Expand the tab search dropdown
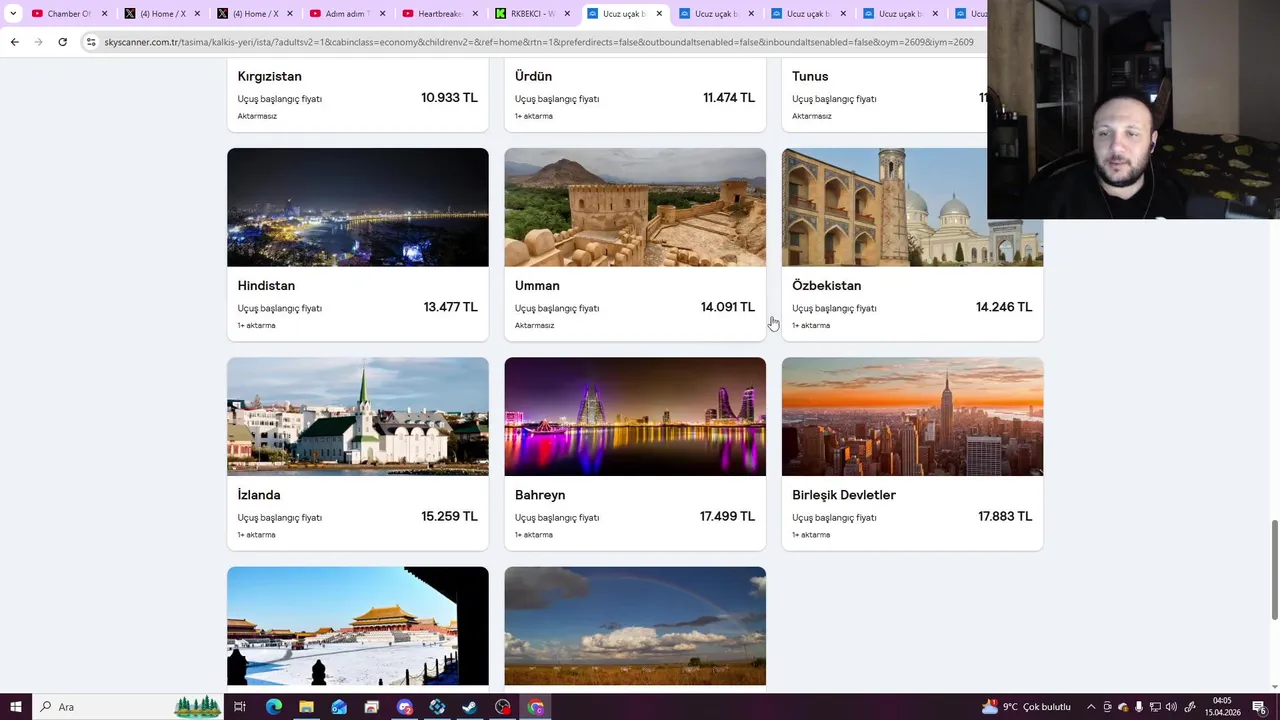 (13, 14)
